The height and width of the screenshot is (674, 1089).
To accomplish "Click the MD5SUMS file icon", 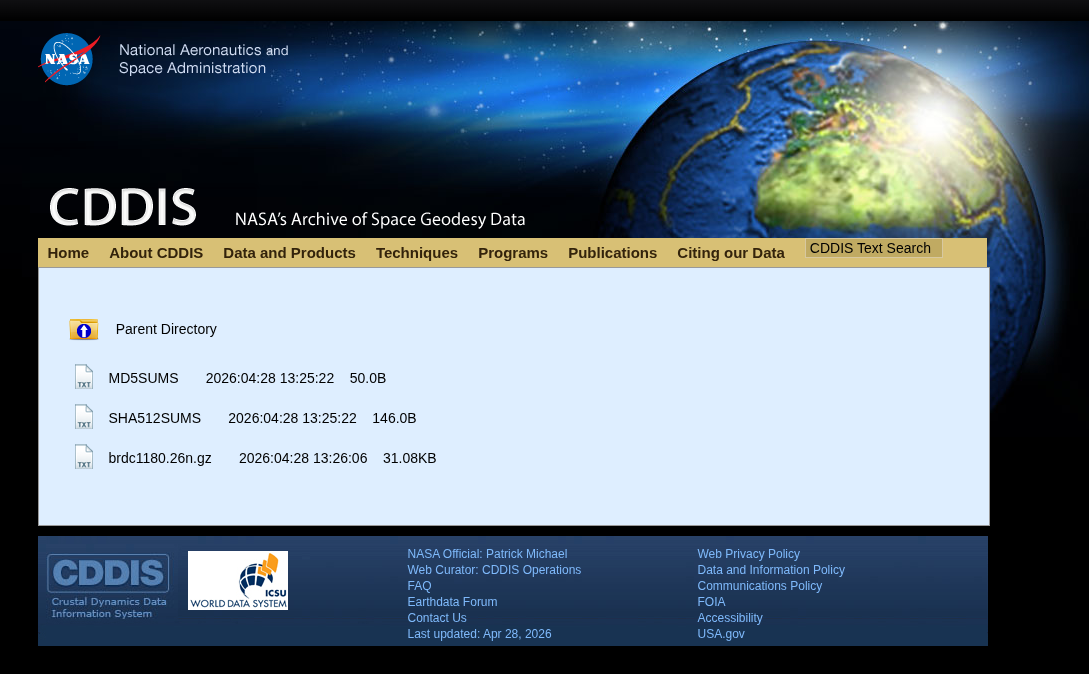I will [84, 377].
